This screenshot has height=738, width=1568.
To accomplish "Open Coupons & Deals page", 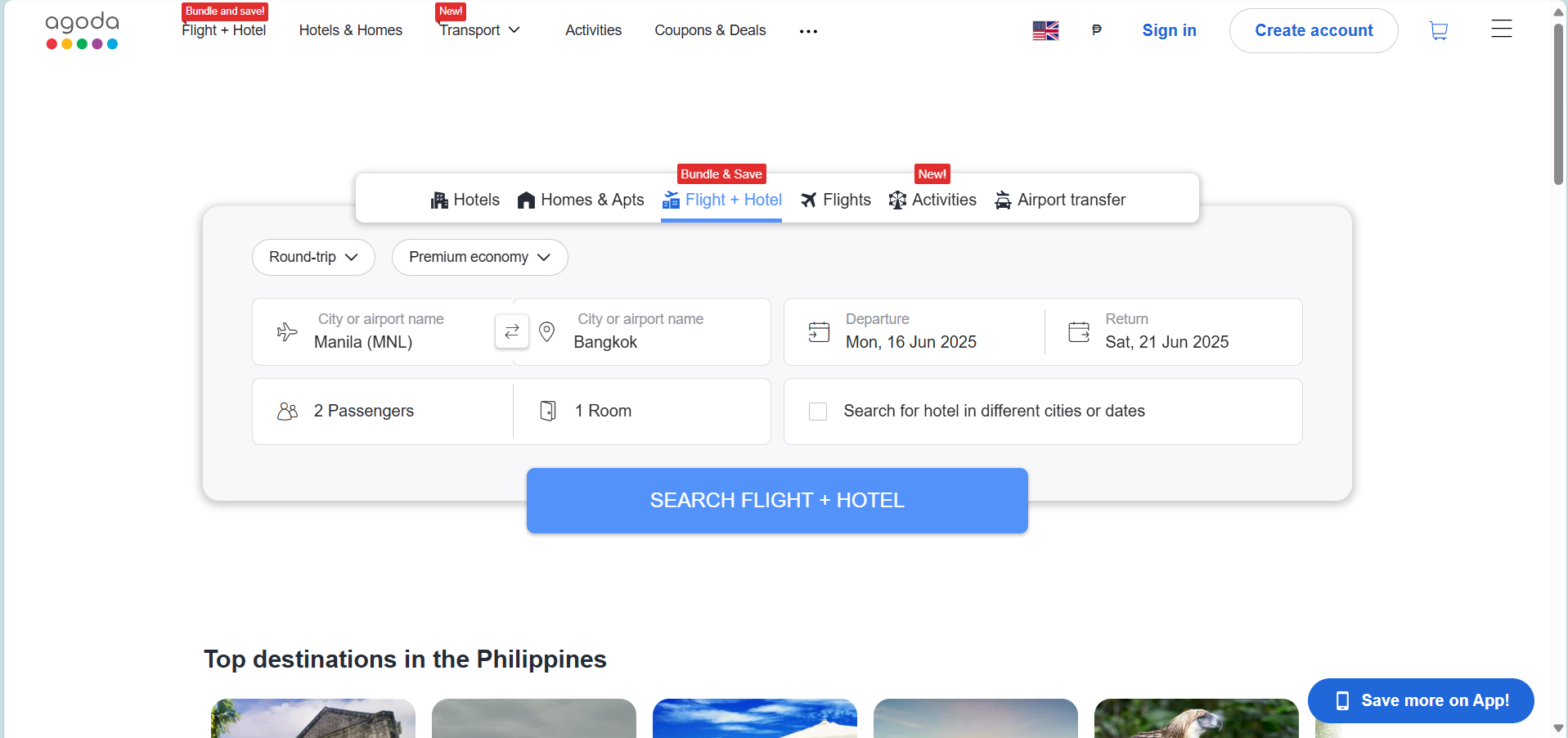I will point(710,30).
